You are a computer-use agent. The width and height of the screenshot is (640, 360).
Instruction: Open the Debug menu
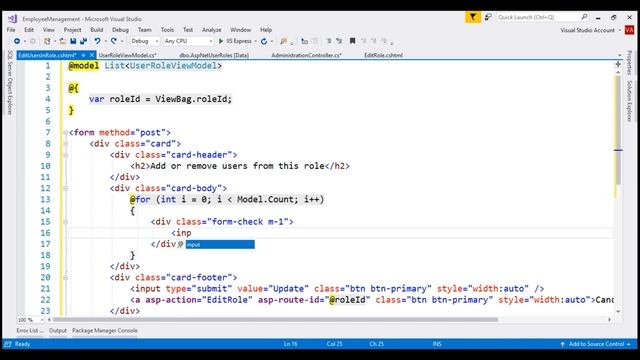(x=120, y=30)
